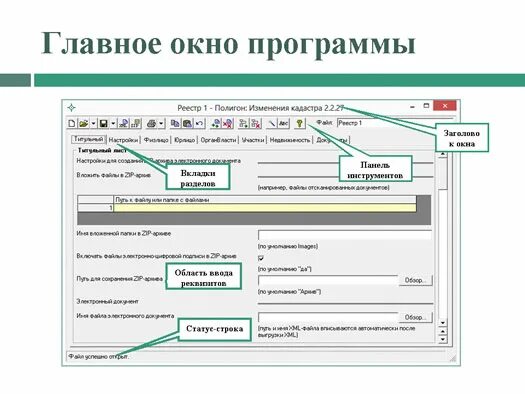Click the table column header for file or folder path

pyautogui.click(x=265, y=200)
